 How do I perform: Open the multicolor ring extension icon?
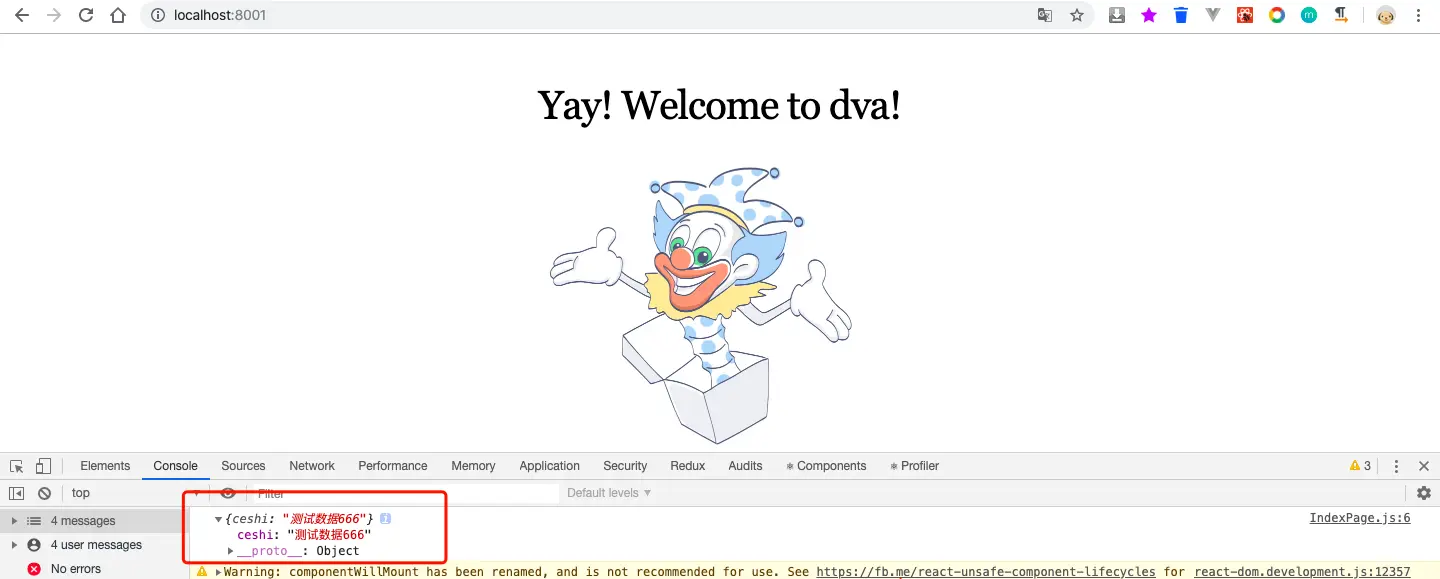pyautogui.click(x=1277, y=15)
